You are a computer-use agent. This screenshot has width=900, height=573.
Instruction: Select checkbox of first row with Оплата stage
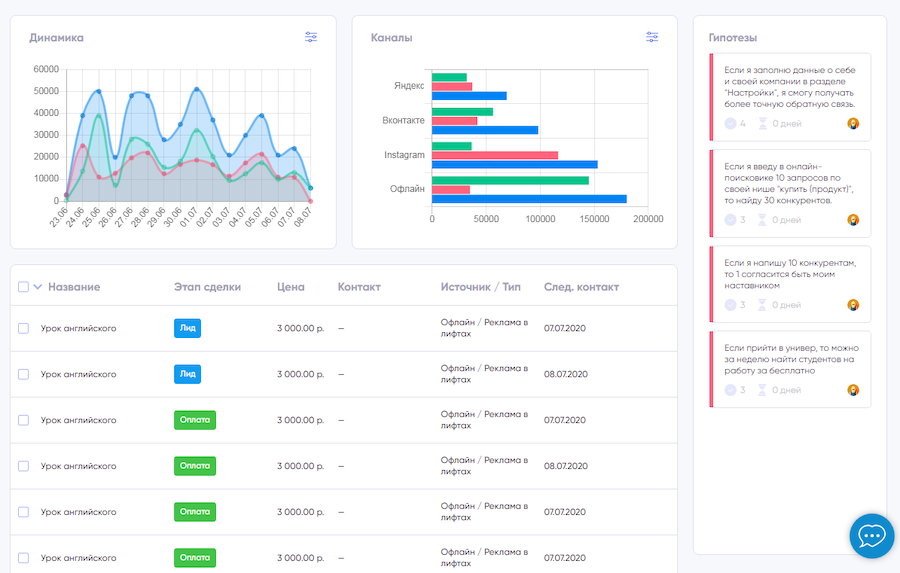(23, 420)
